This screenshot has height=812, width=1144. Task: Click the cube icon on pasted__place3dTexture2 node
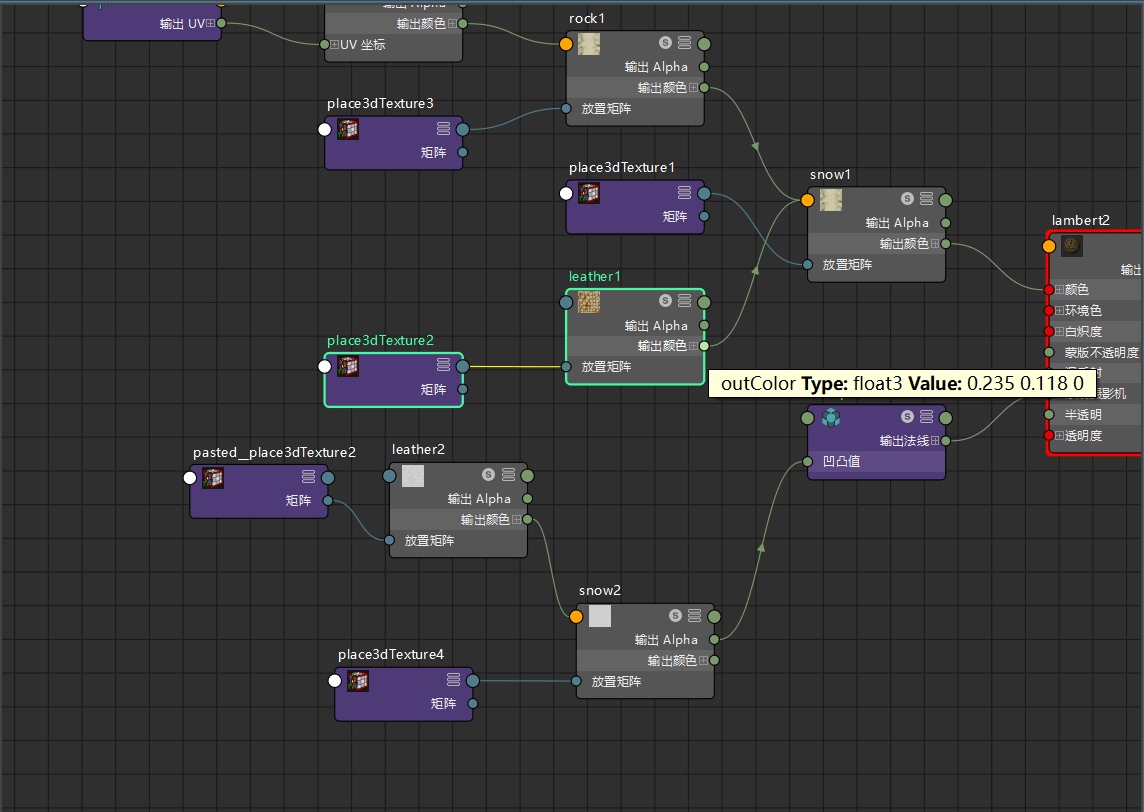(x=213, y=478)
